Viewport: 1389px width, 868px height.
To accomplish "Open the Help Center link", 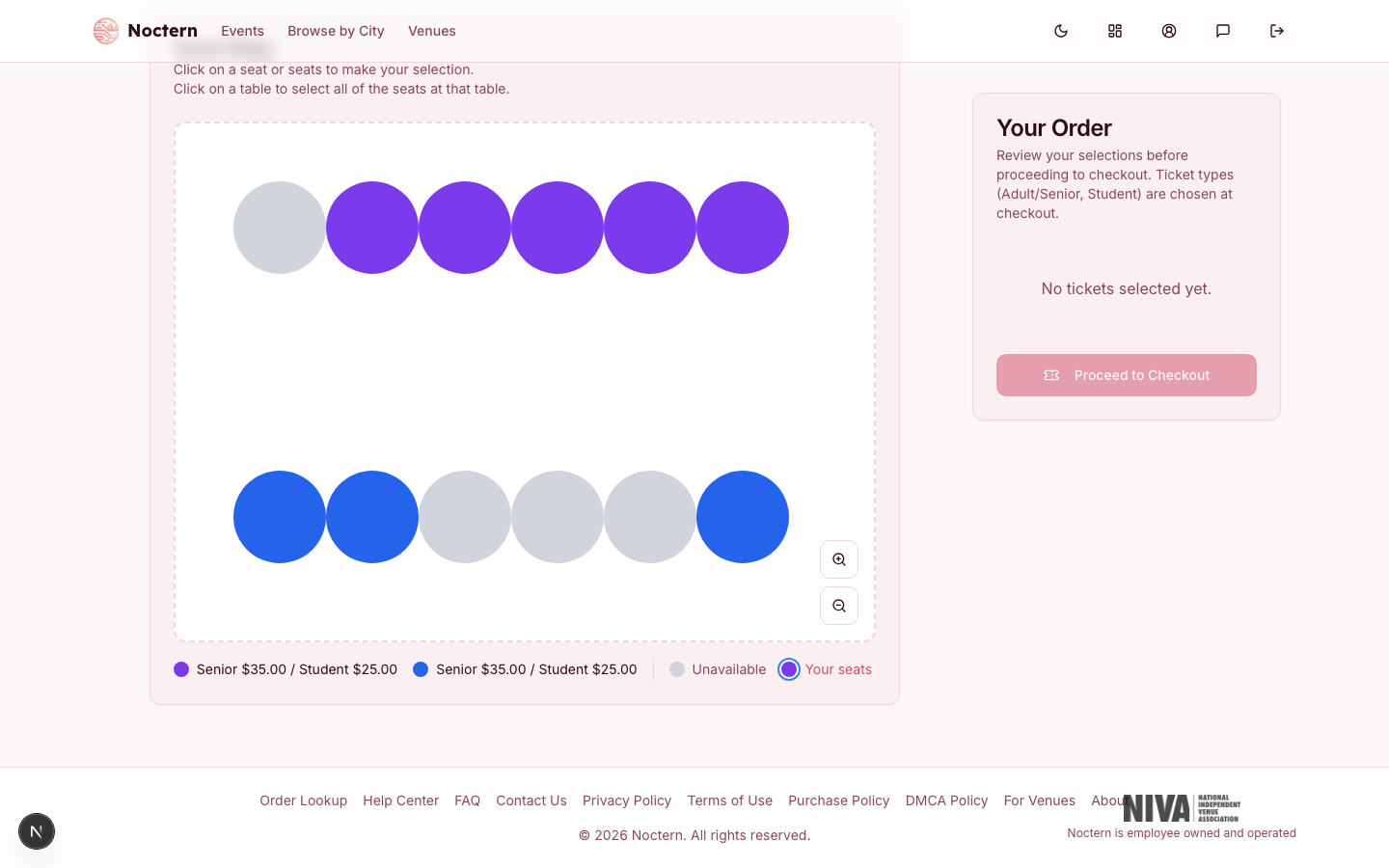I will point(400,800).
